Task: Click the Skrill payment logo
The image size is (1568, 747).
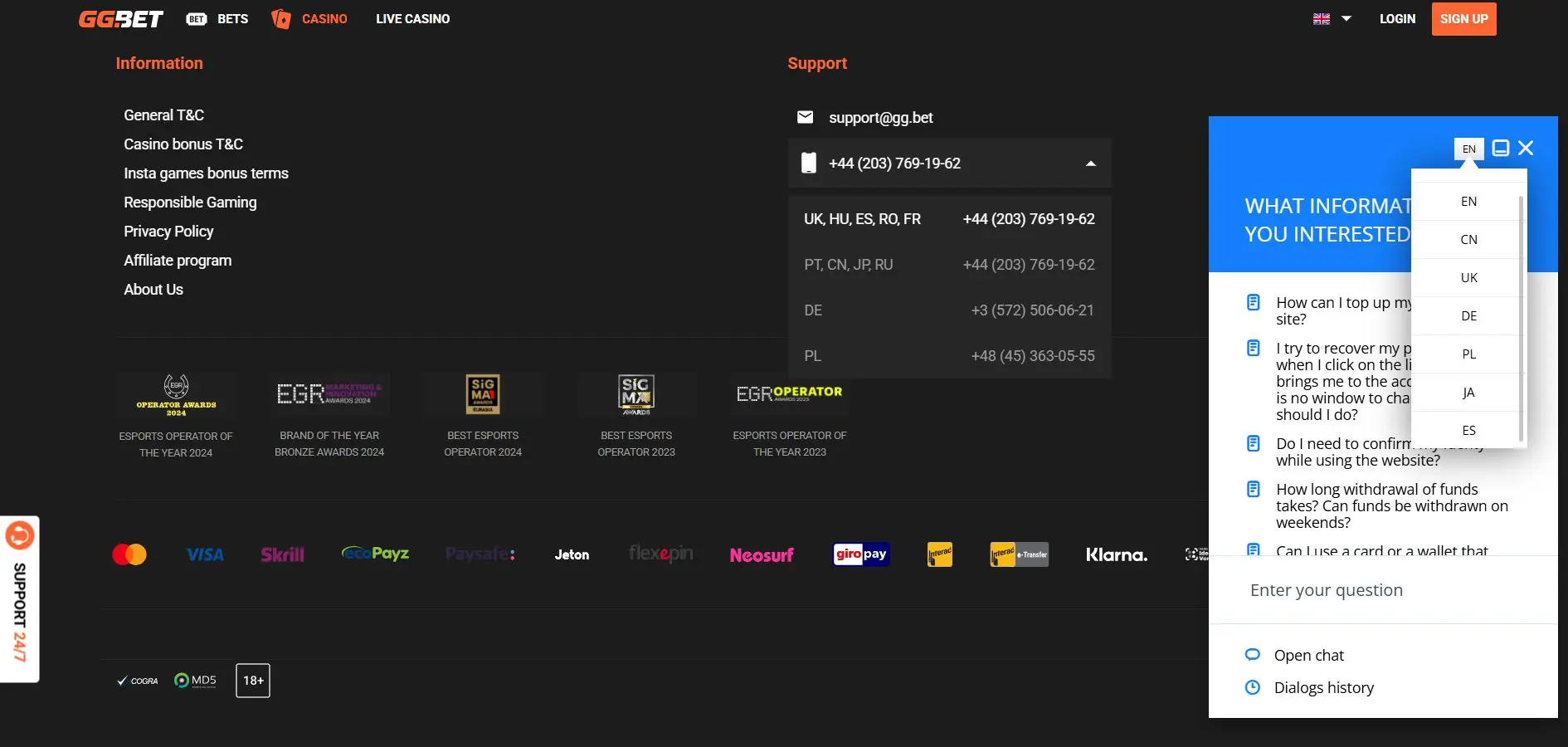Action: click(x=282, y=554)
